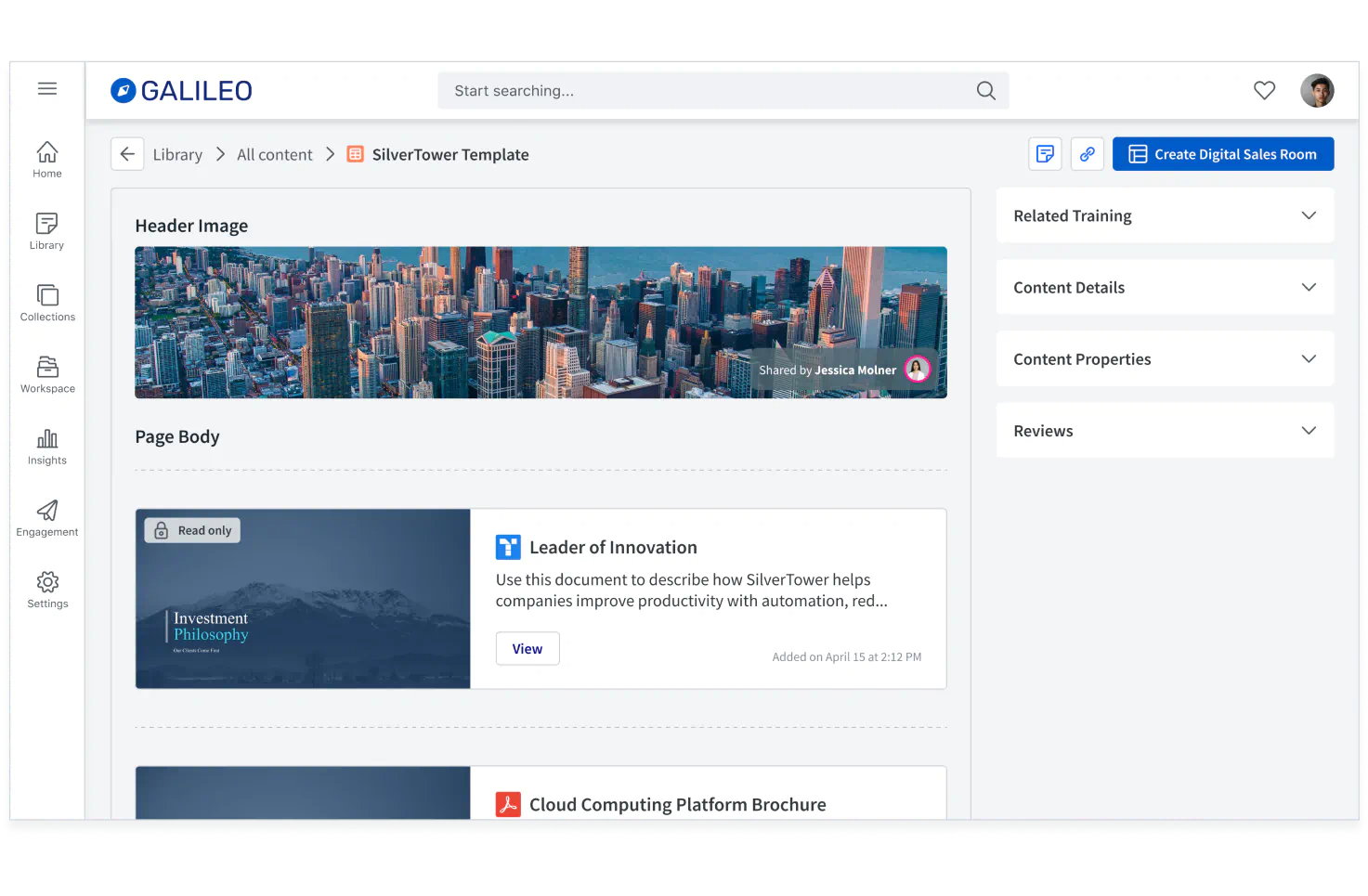Open the Leader of Innovation title

coord(613,547)
